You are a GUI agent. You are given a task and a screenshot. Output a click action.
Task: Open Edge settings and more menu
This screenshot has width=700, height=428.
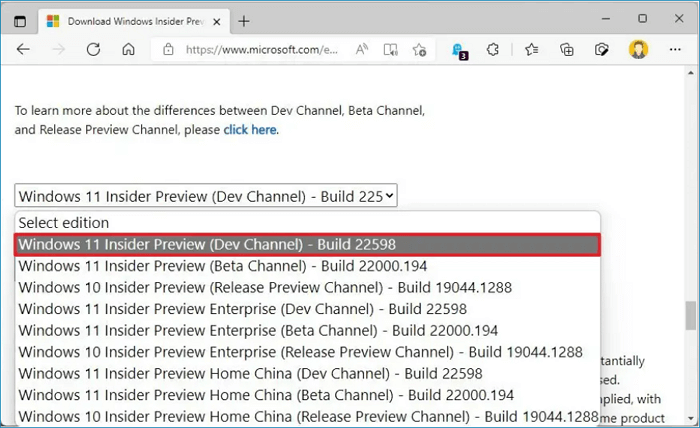[x=673, y=49]
